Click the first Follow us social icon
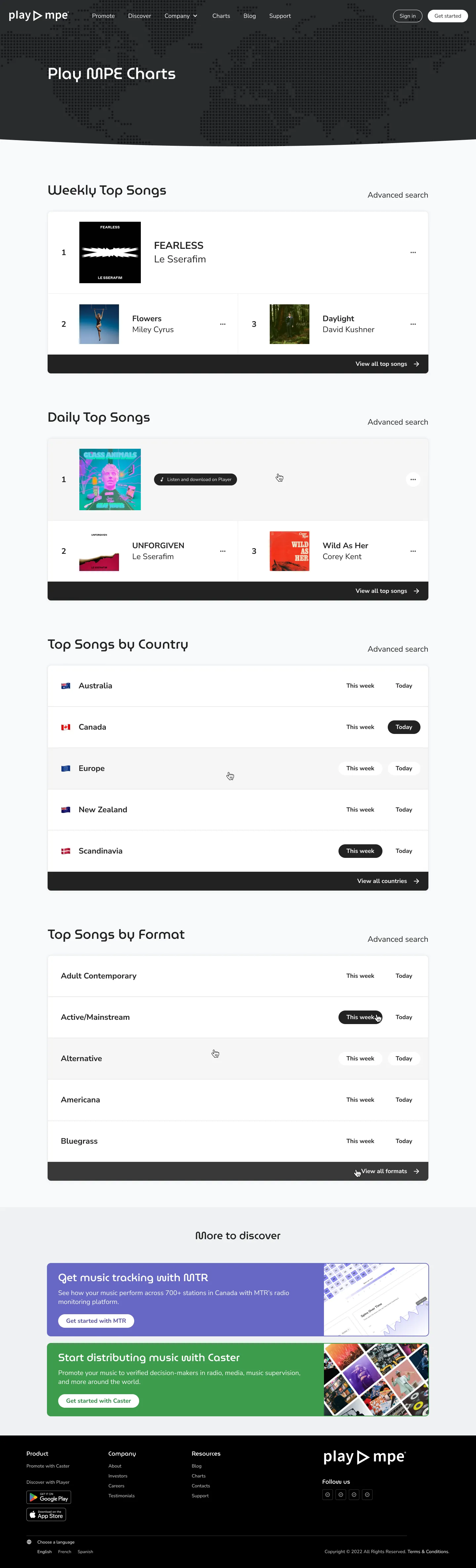The width and height of the screenshot is (476, 1568). coord(327,1494)
